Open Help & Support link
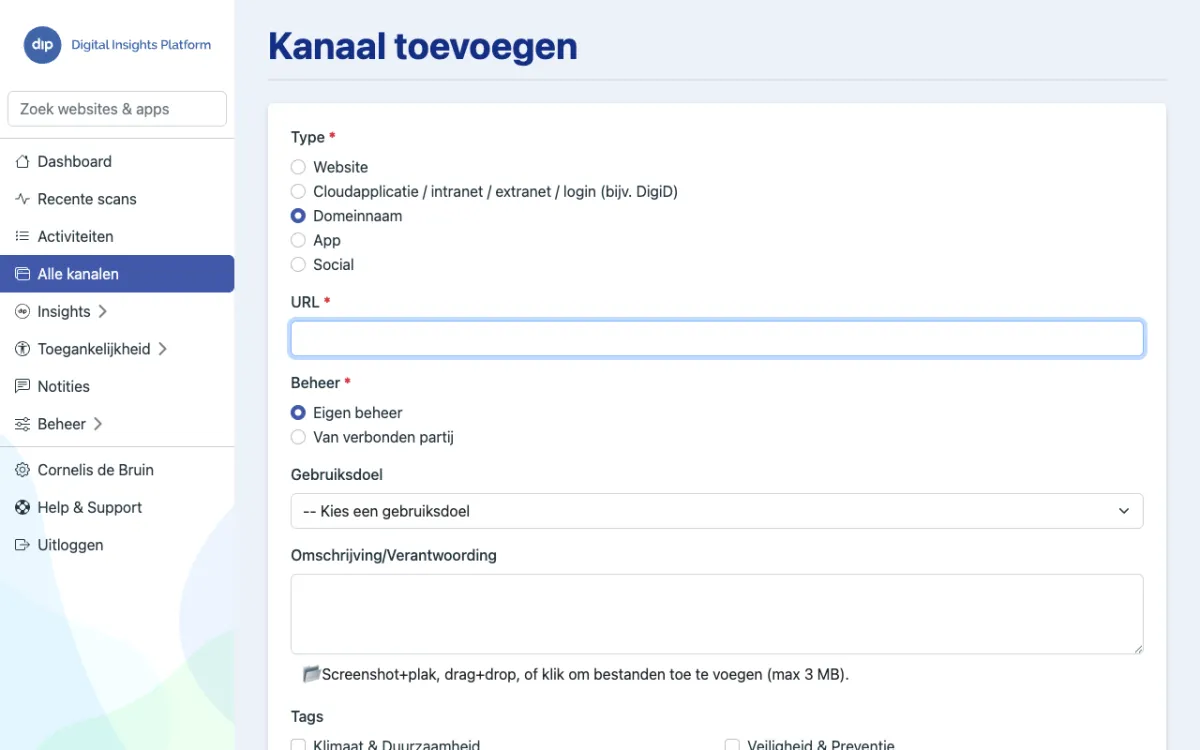 117,507
